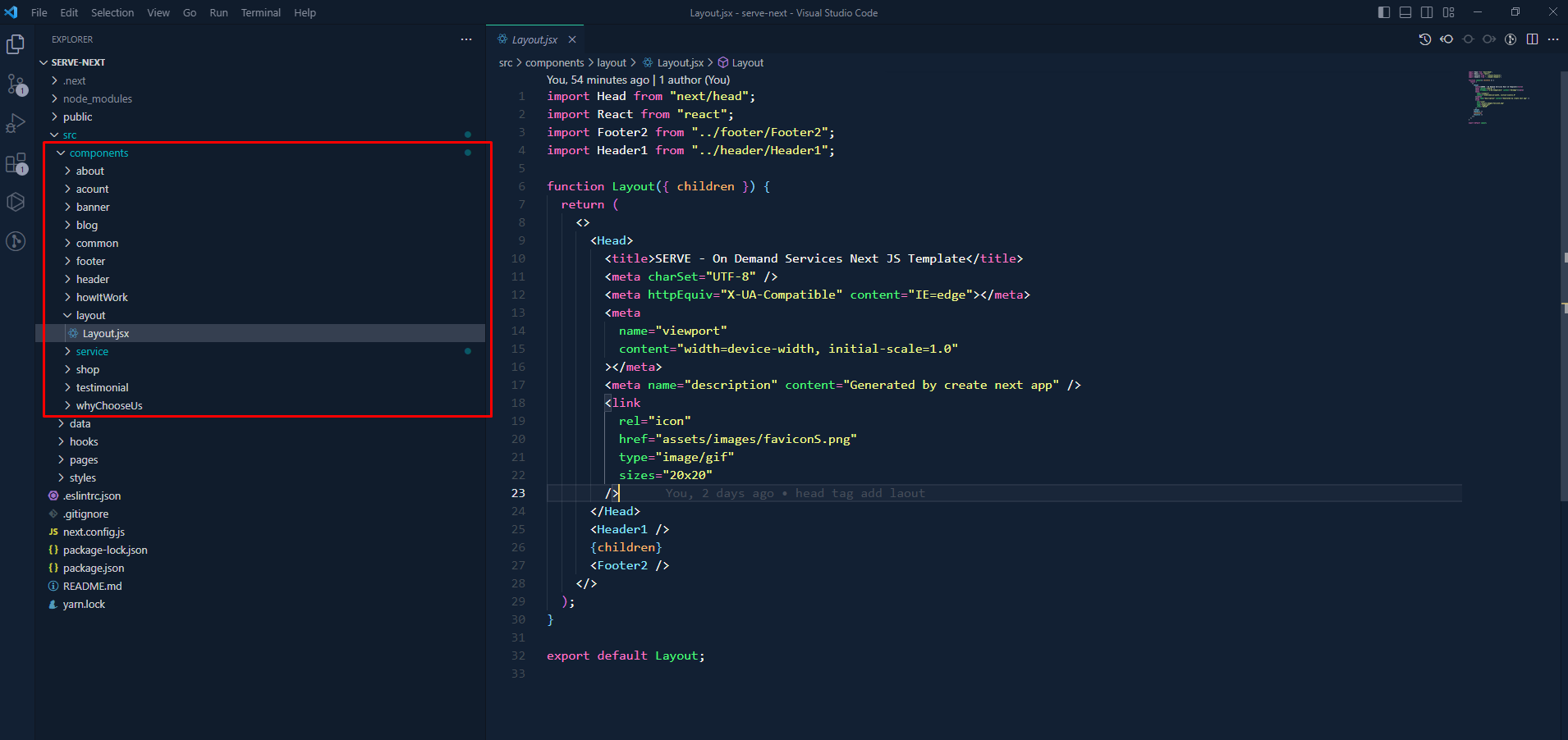This screenshot has height=740, width=1568.
Task: Open yarn.lock file
Action: point(260,604)
